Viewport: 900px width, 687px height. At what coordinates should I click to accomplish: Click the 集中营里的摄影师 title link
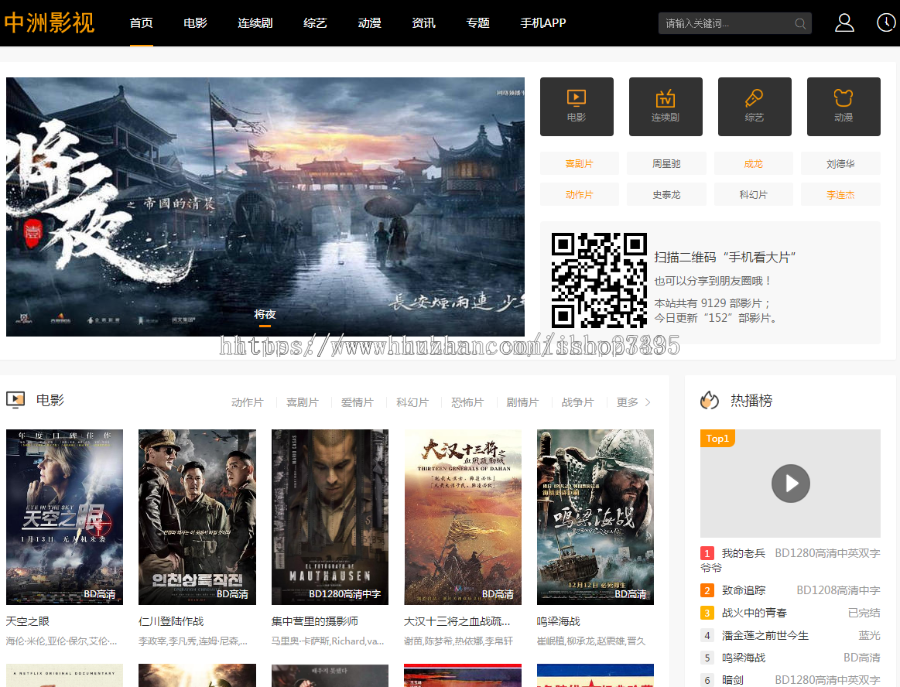click(x=315, y=621)
